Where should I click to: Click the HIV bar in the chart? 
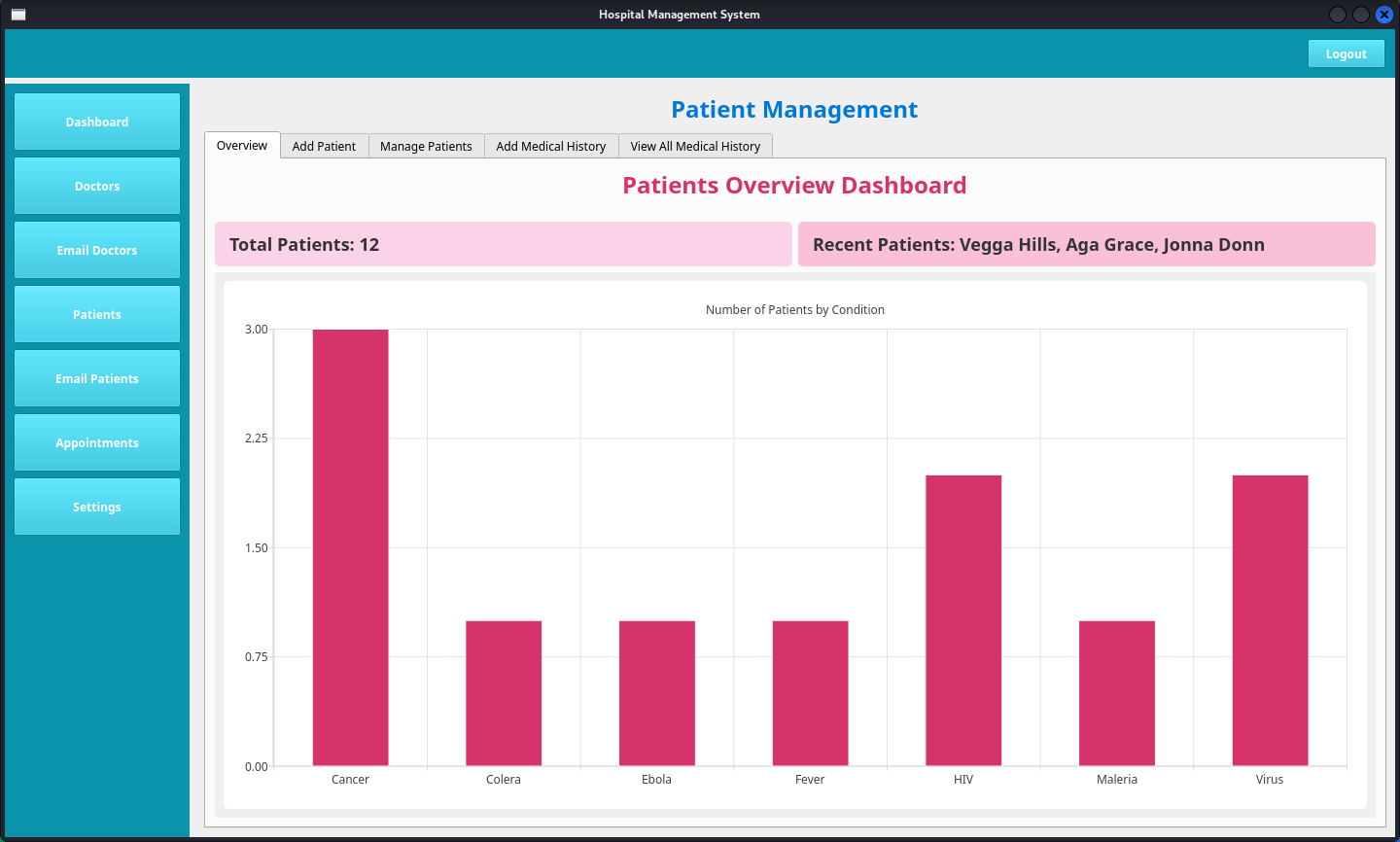[x=963, y=620]
